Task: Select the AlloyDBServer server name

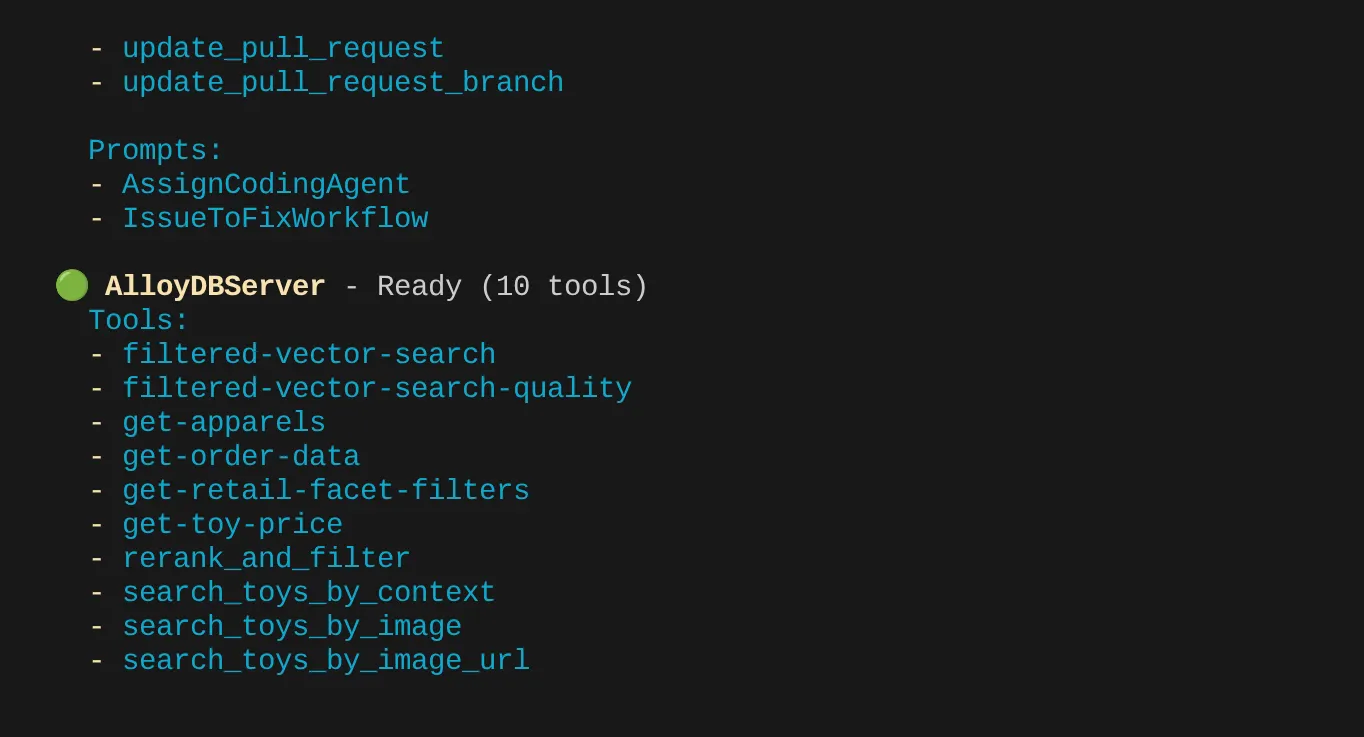Action: click(215, 287)
